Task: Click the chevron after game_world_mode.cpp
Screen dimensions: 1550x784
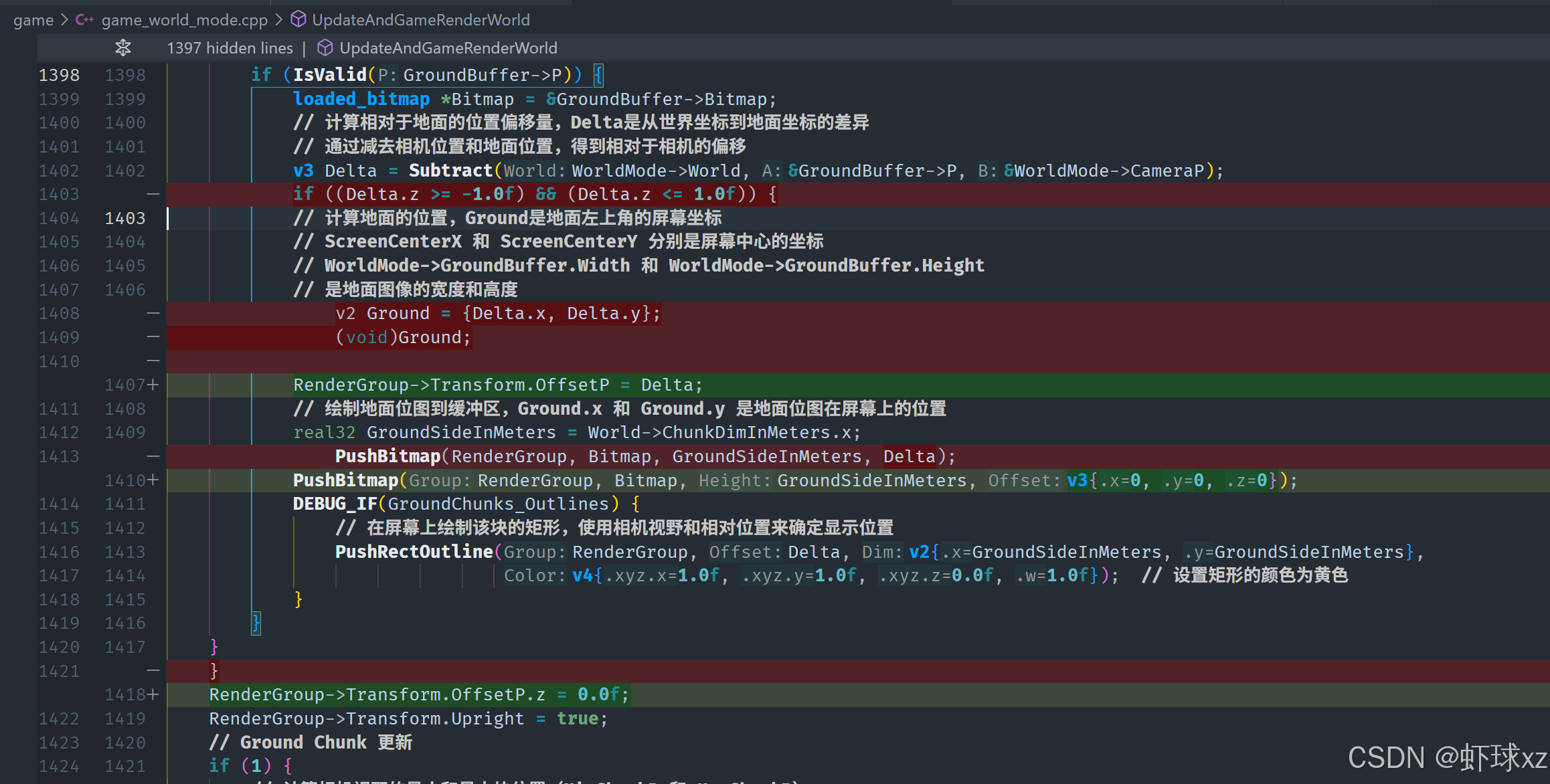Action: coord(279,19)
